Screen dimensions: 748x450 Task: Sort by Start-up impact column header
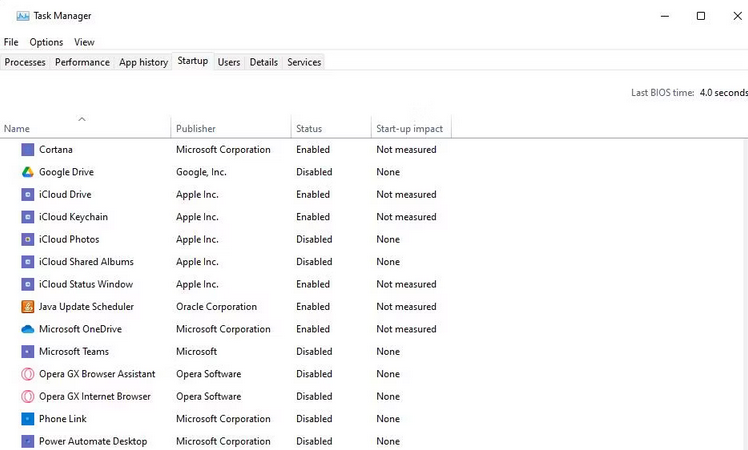(x=409, y=128)
